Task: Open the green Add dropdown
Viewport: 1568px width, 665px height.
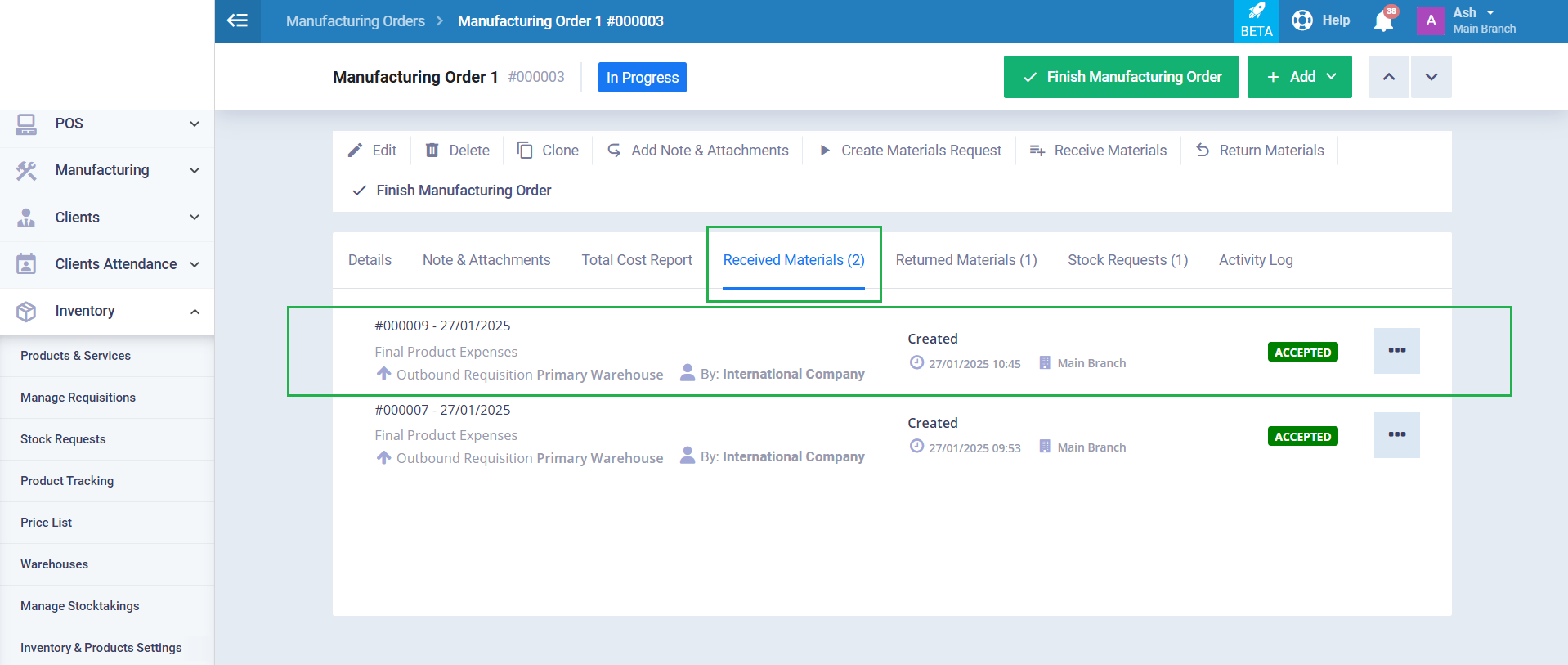Action: [x=1299, y=77]
